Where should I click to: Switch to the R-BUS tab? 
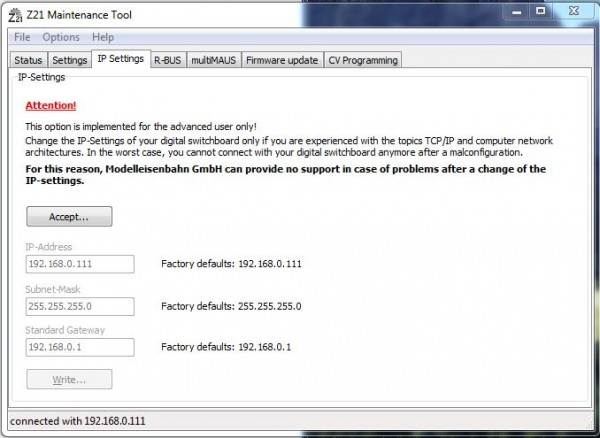pos(168,60)
